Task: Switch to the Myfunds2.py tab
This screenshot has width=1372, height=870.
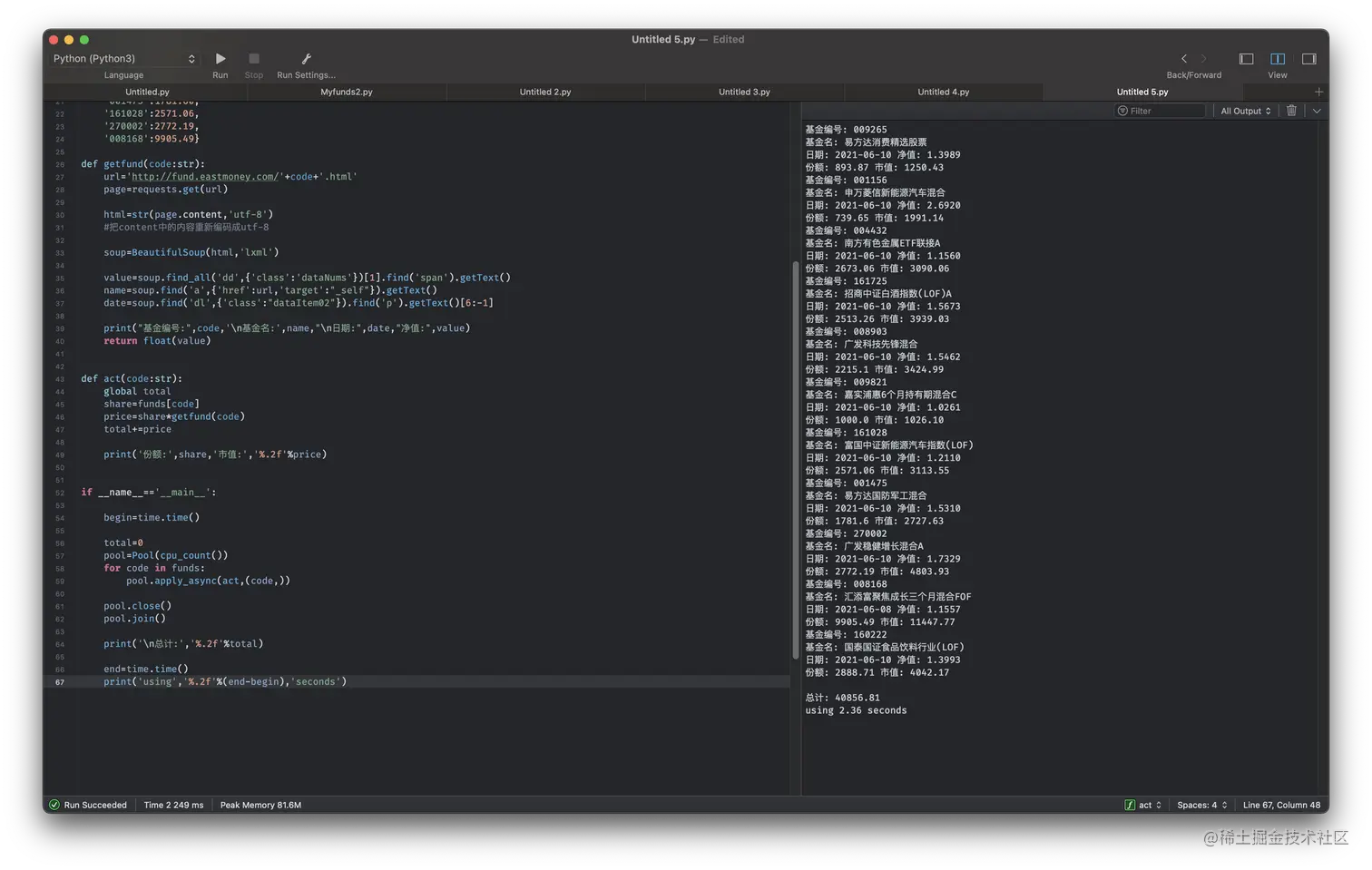Action: (x=347, y=92)
